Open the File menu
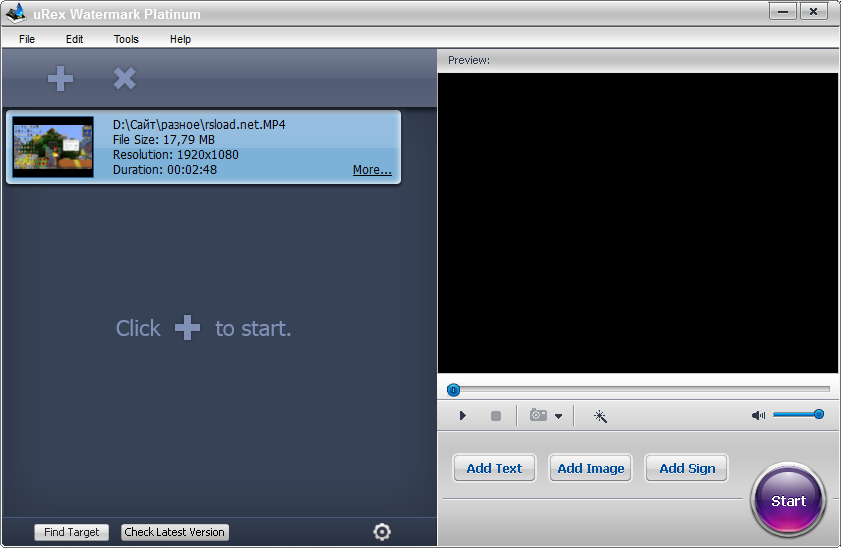 tap(27, 39)
